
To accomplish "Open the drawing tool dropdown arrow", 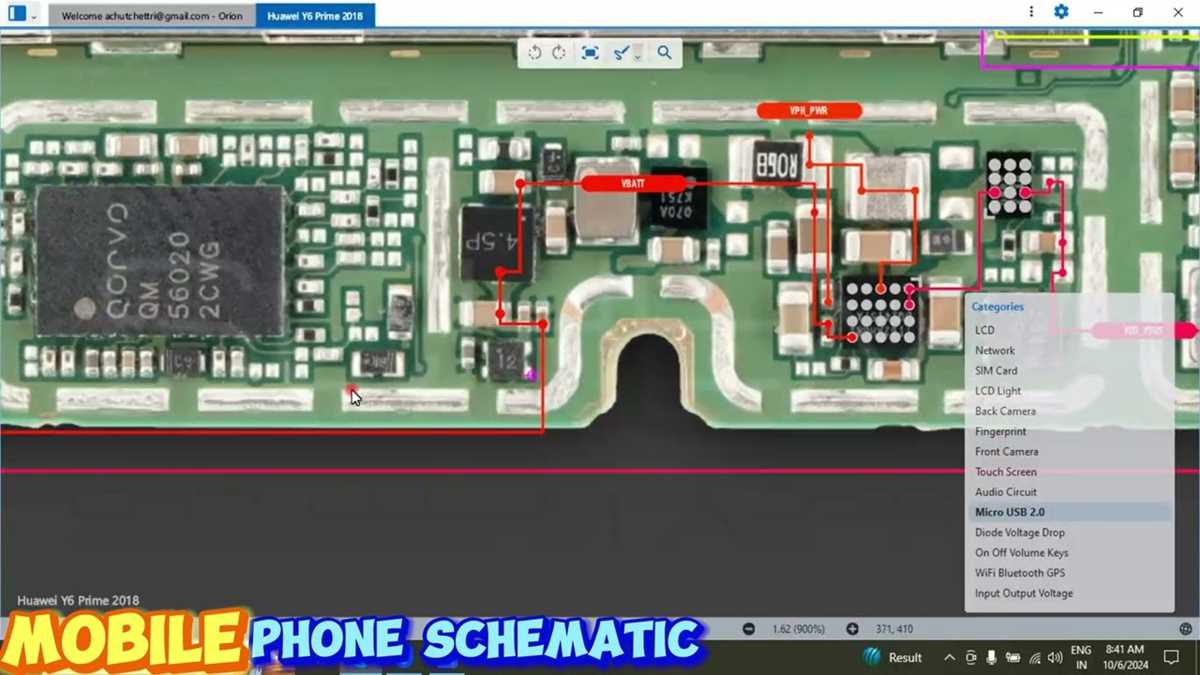I will click(637, 56).
